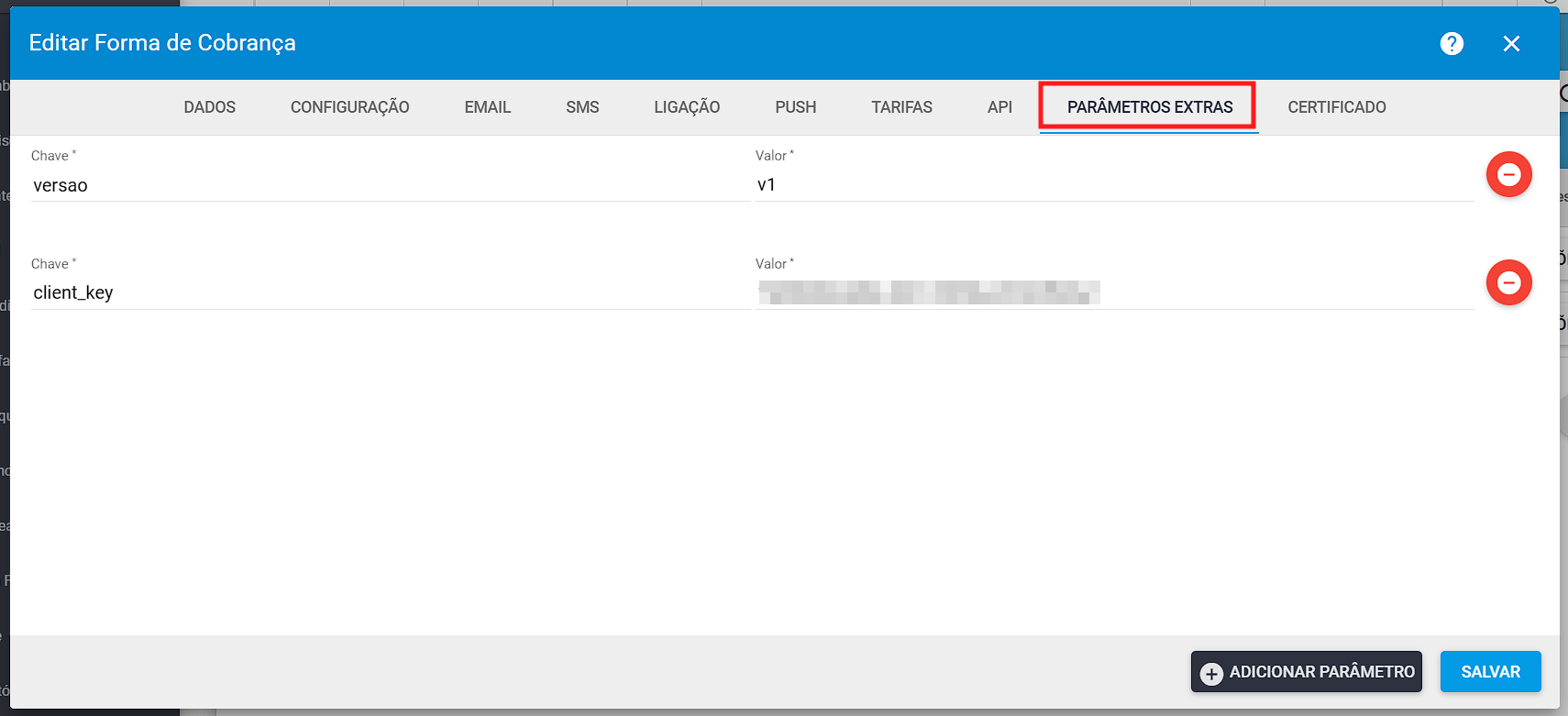The height and width of the screenshot is (716, 1568).
Task: Click the PARÂMETROS EXTRAS tab
Action: point(1149,107)
